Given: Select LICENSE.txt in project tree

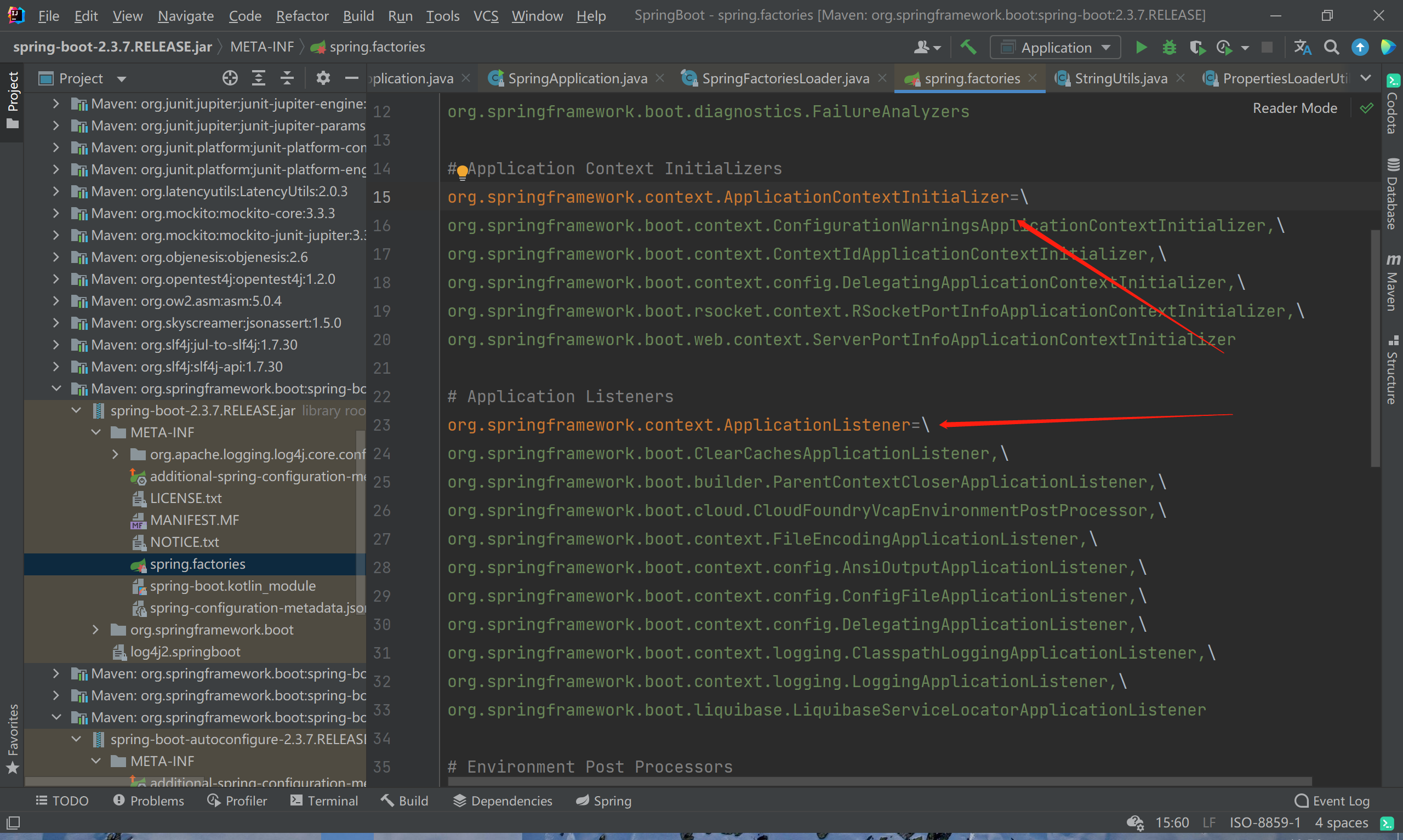Looking at the screenshot, I should pyautogui.click(x=186, y=498).
